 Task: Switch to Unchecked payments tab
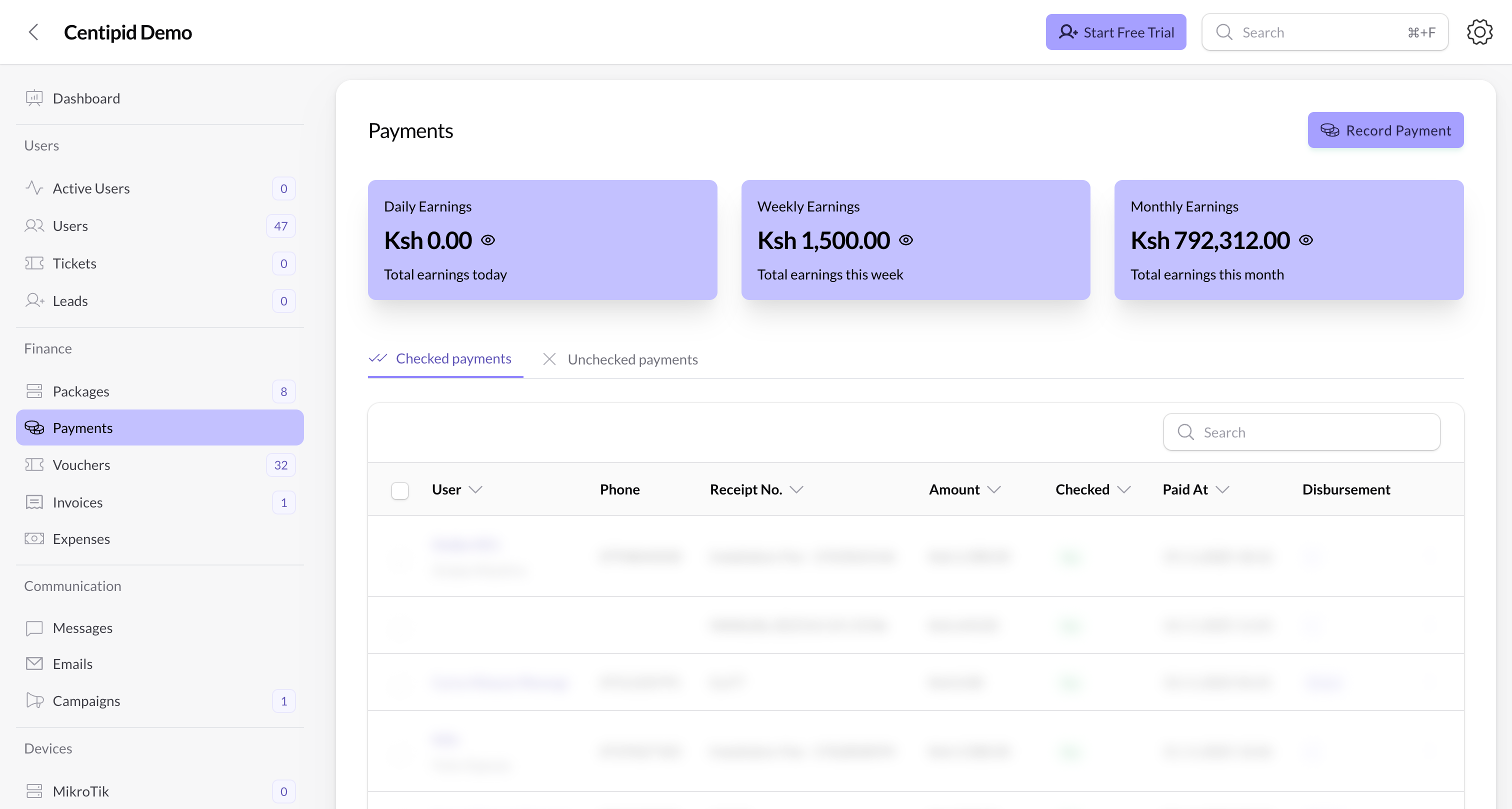click(x=632, y=358)
